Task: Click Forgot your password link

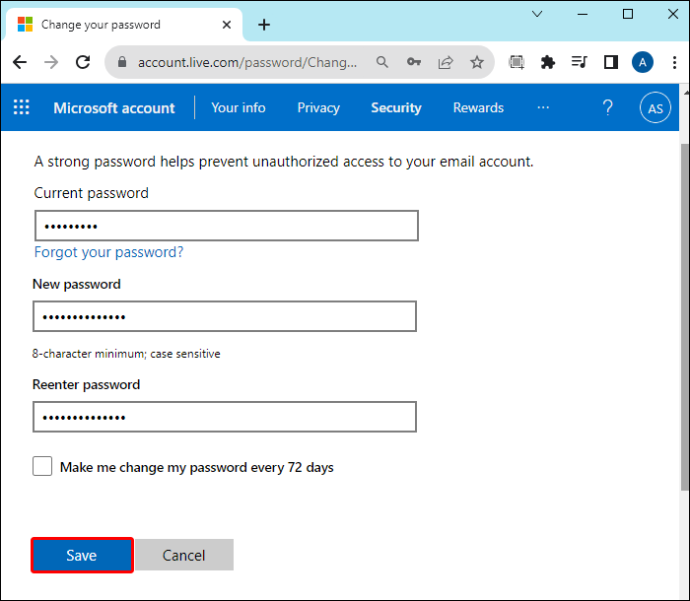Action: pos(109,252)
